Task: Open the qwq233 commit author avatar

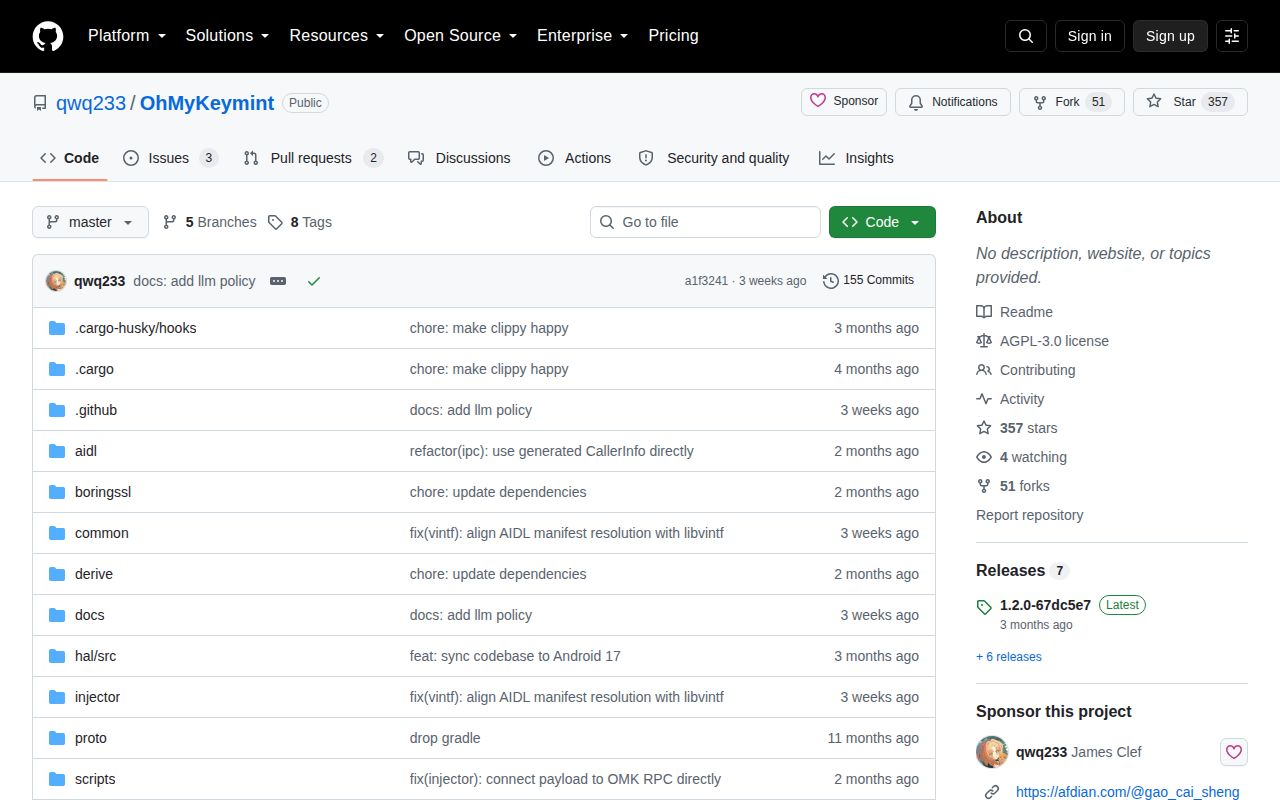Action: point(56,281)
